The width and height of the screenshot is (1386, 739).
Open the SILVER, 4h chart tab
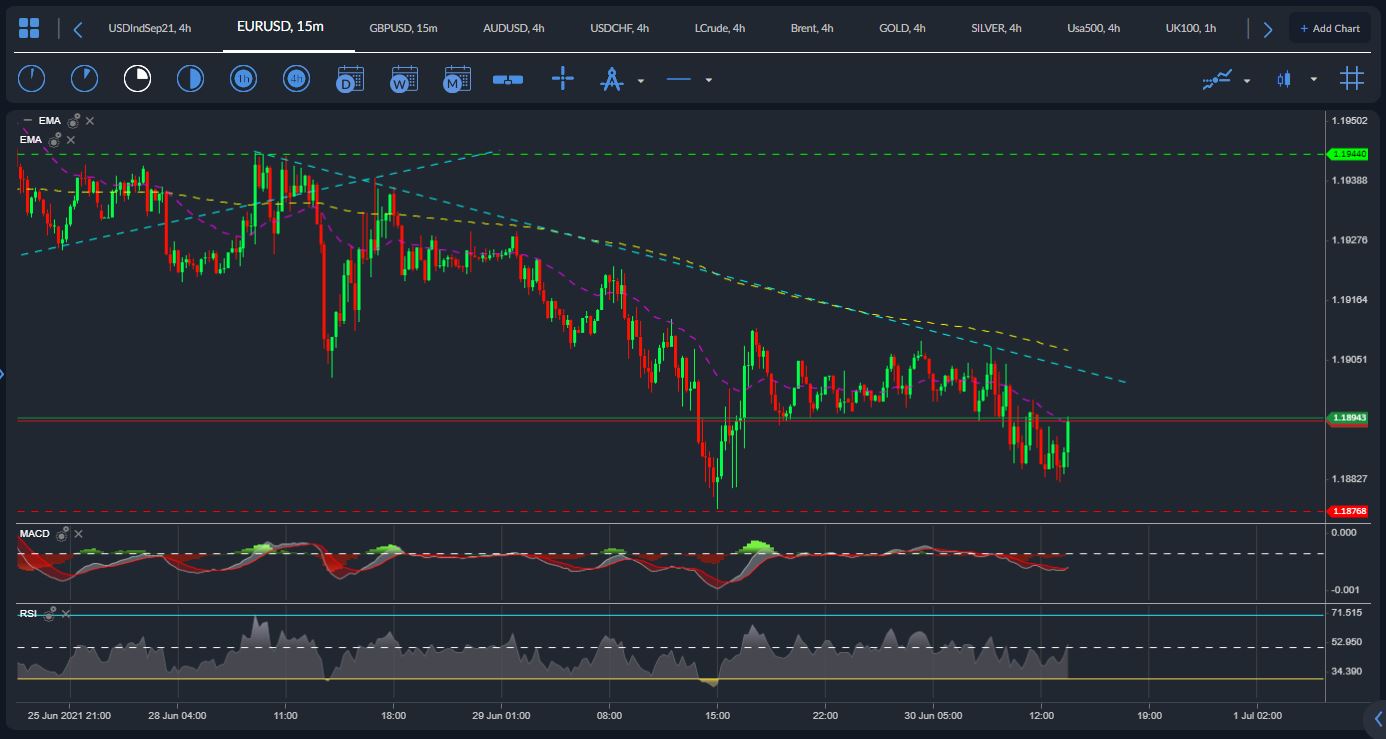tap(996, 28)
